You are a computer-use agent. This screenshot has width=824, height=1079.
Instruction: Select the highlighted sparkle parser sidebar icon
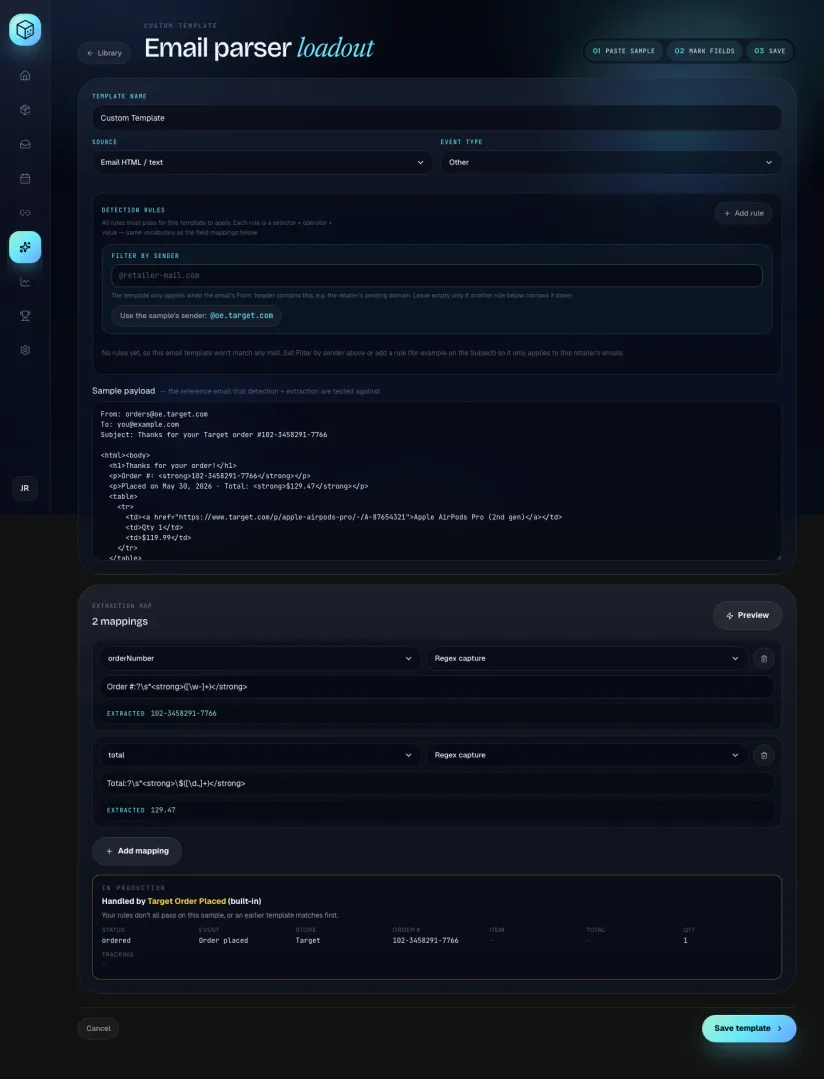pos(25,247)
